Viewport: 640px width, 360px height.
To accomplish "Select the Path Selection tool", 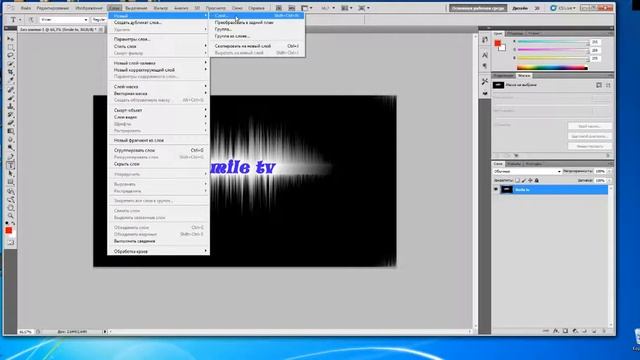I will (11, 174).
